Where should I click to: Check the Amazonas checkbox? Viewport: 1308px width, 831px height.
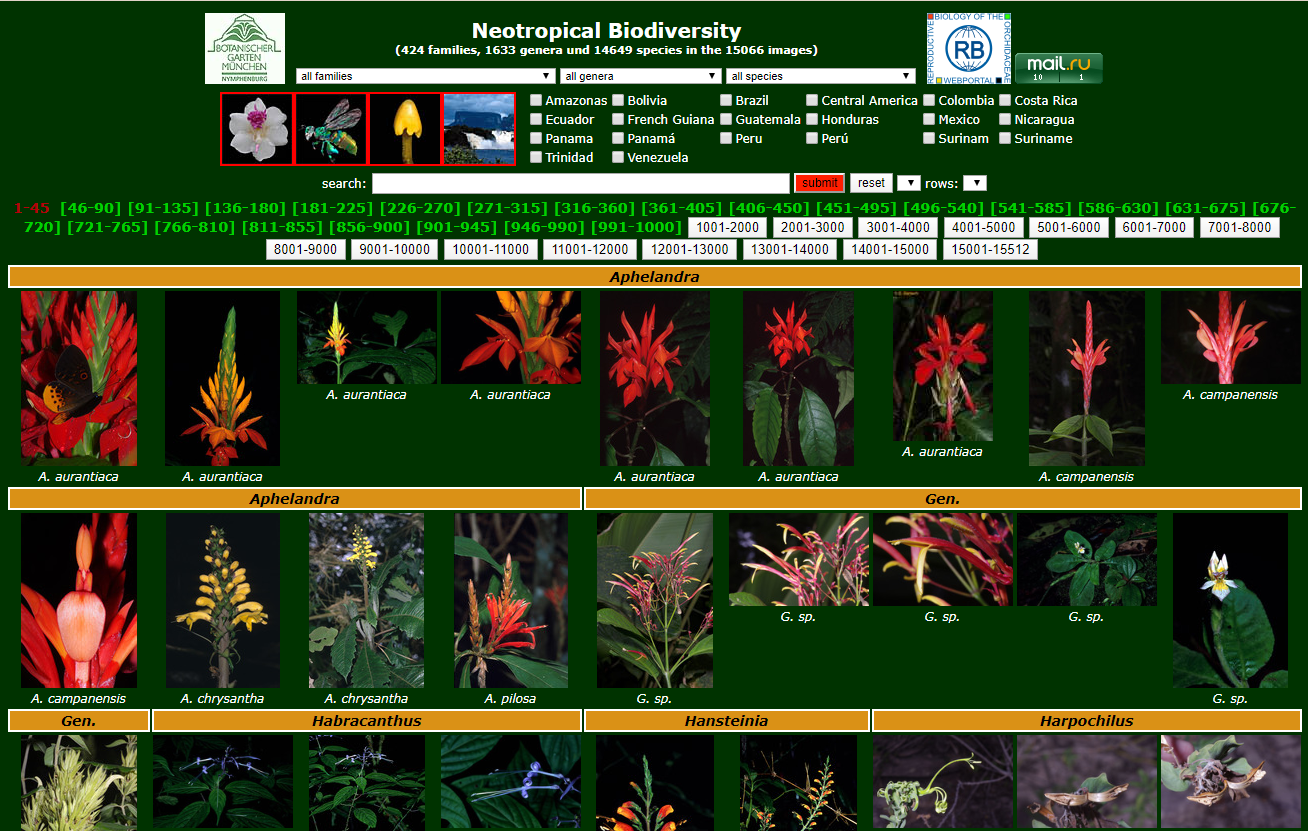pos(537,100)
